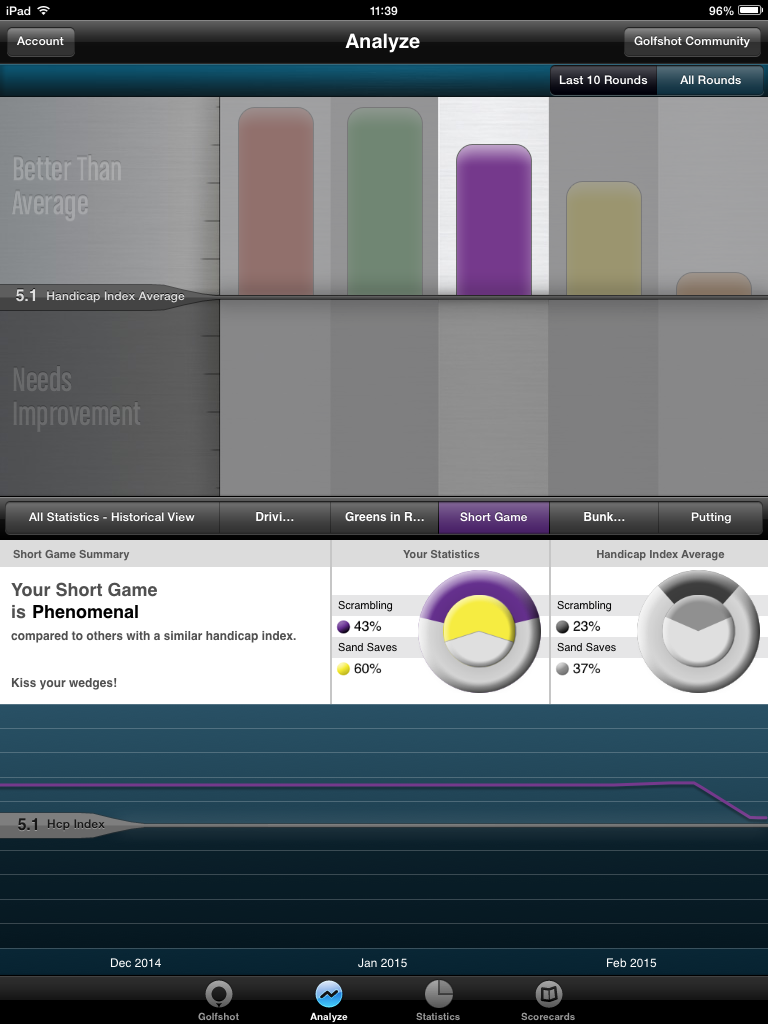Viewport: 768px width, 1024px height.
Task: Tap the Analyze chart icon
Action: click(328, 994)
